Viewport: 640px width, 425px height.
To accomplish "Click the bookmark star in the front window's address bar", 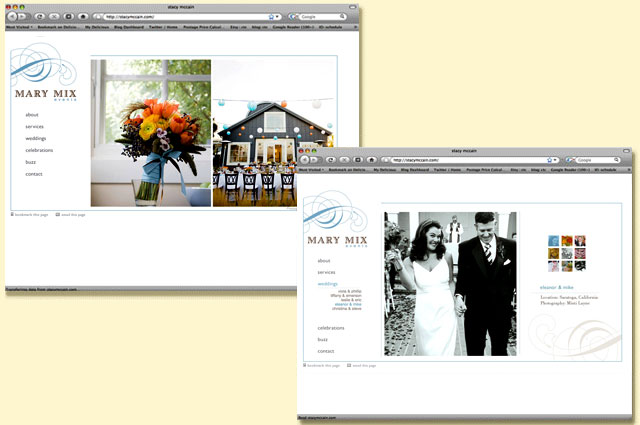I will [549, 160].
